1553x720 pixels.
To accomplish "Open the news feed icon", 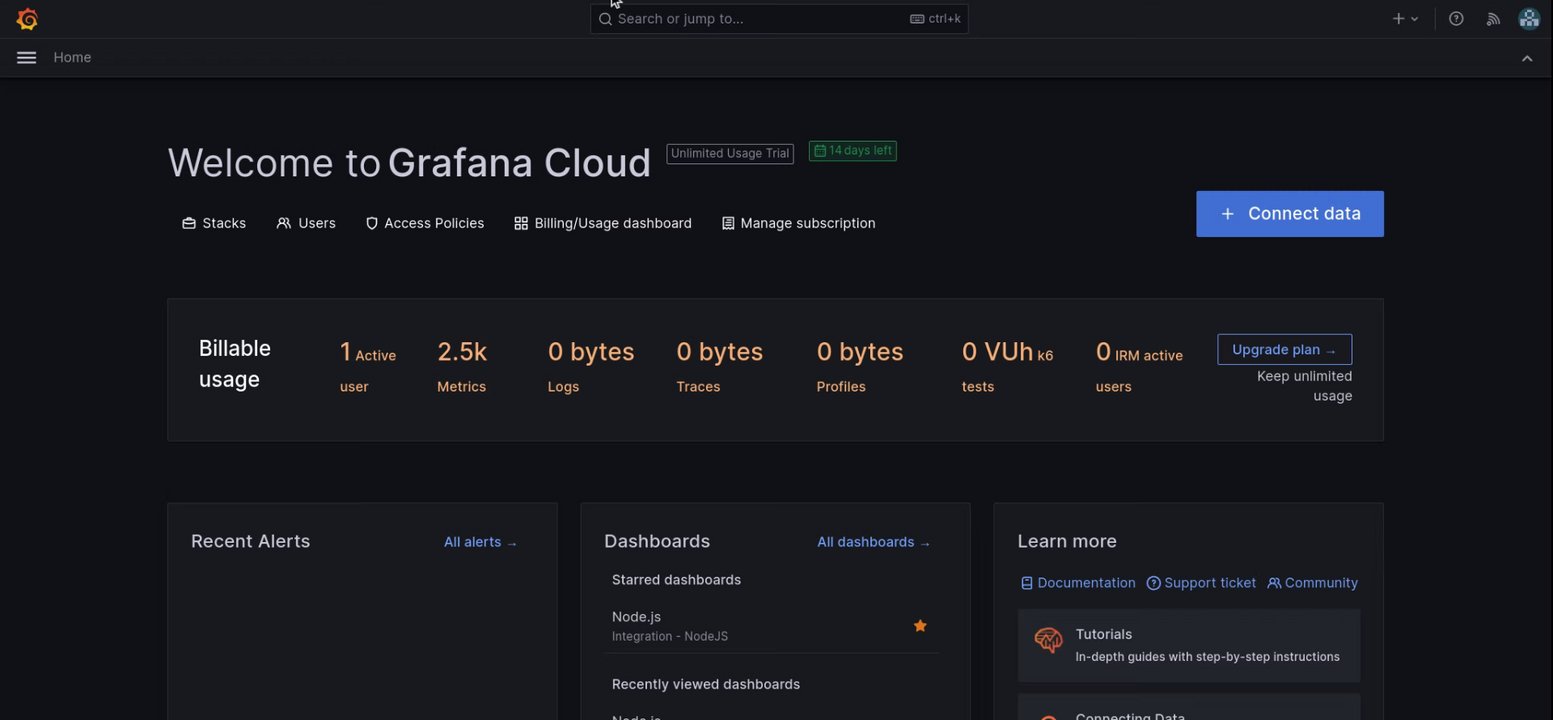I will tap(1493, 19).
